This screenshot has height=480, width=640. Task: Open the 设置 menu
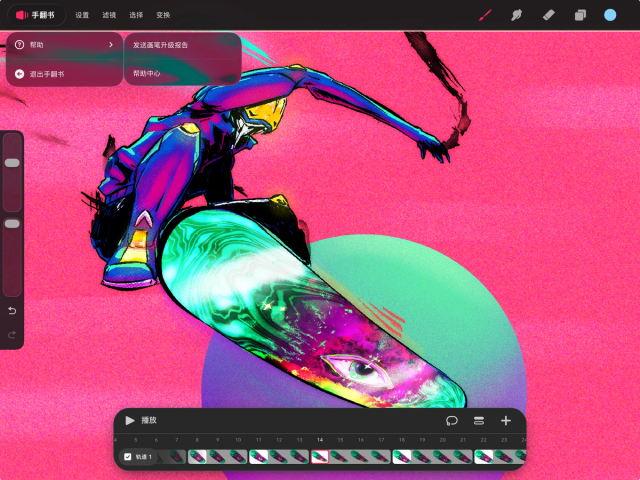point(82,15)
